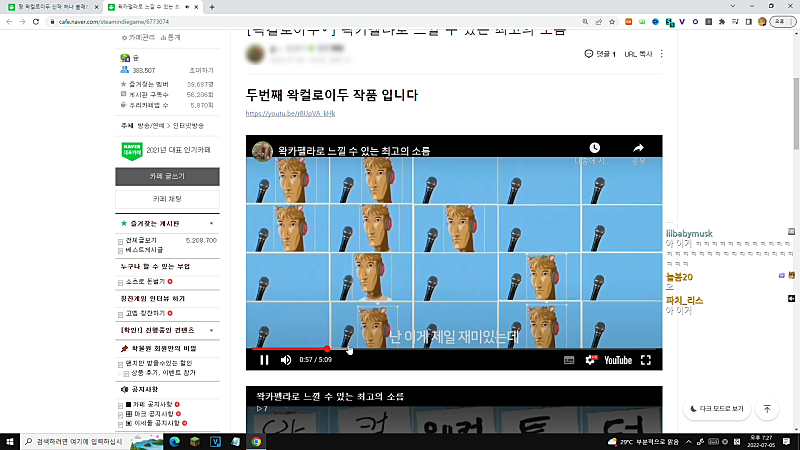Image resolution: width=800 pixels, height=450 pixels.
Task: Expand the 진행중인 컨텐츠 dropdown arrow
Action: [x=211, y=330]
